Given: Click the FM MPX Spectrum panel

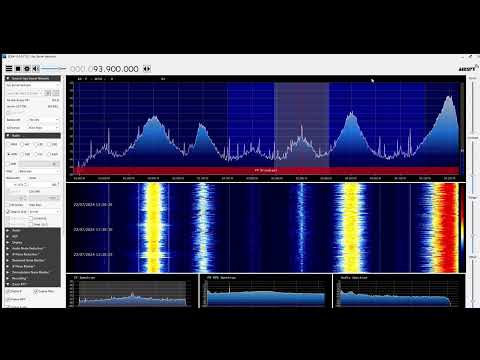Looking at the screenshot, I should click(x=266, y=291).
